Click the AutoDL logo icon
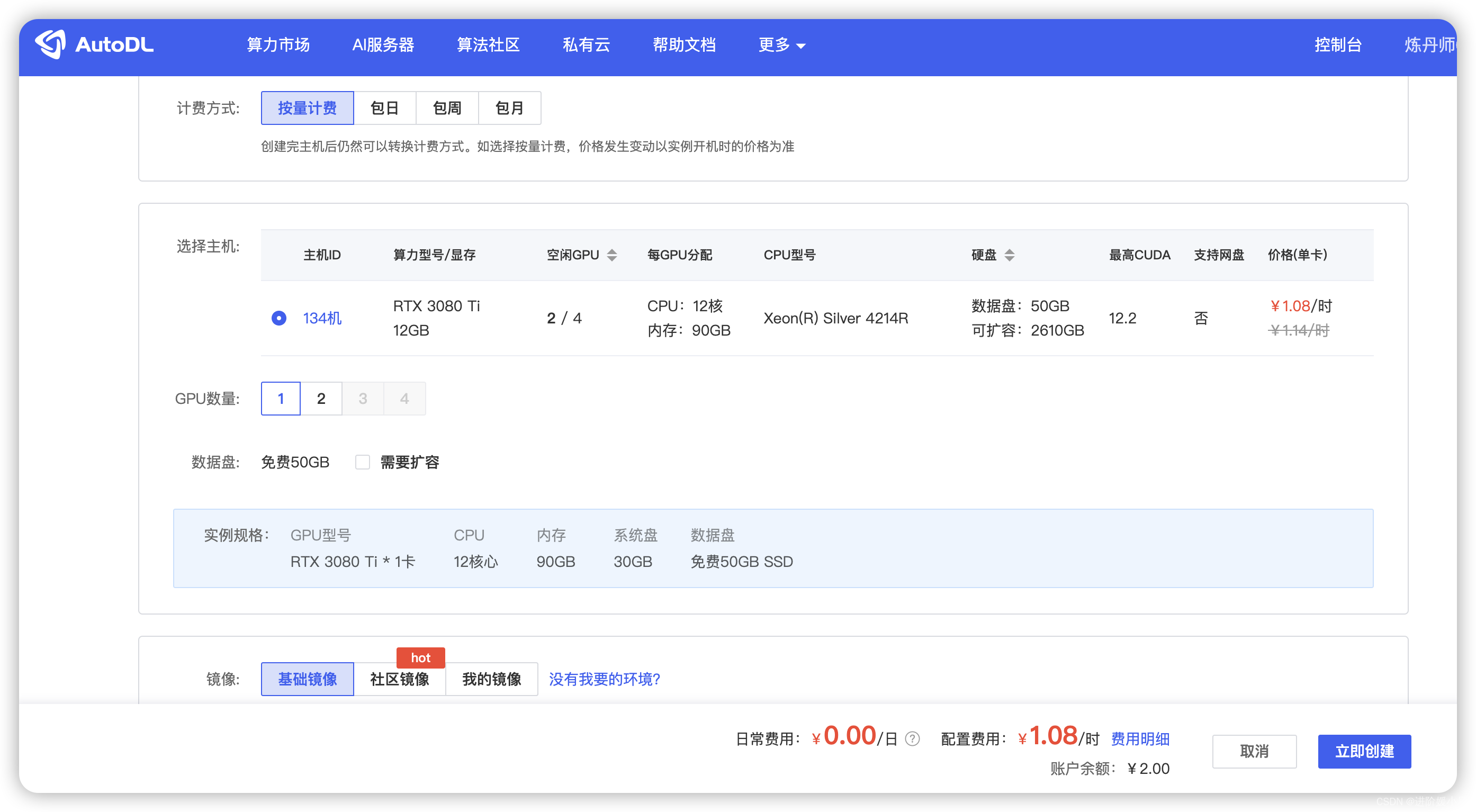Viewport: 1476px width, 812px height. [x=50, y=44]
